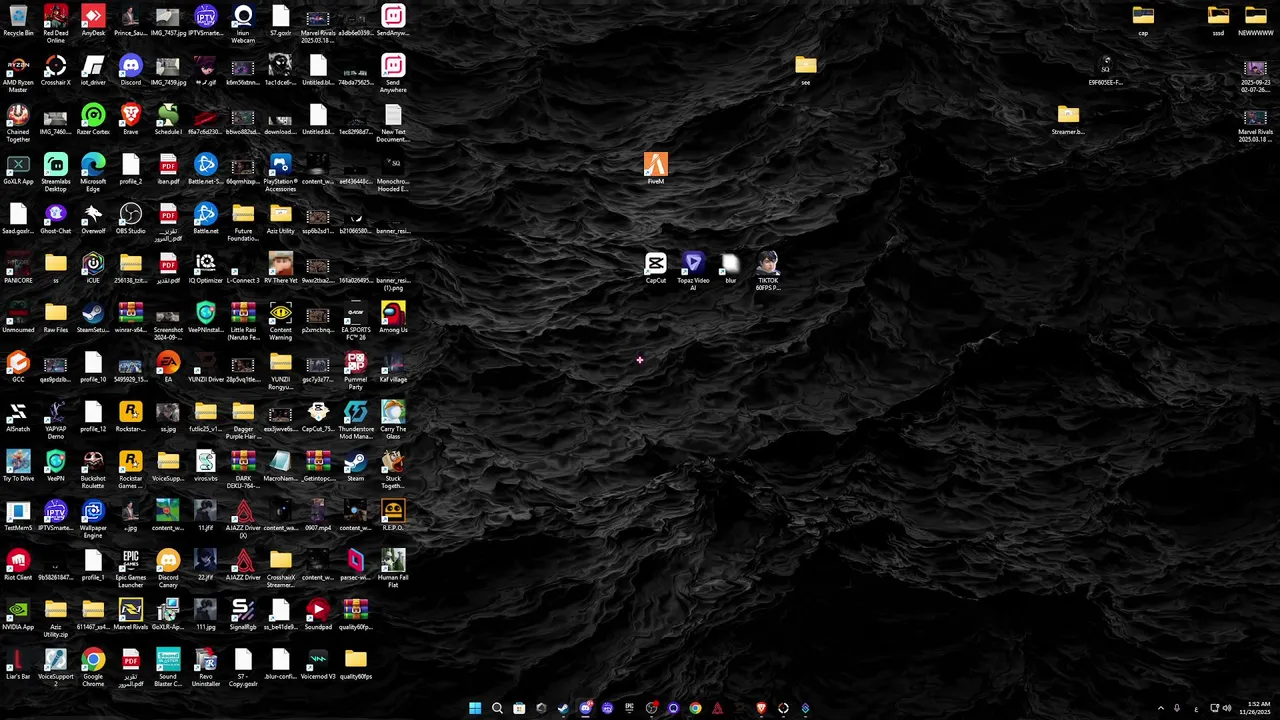The width and height of the screenshot is (1280, 720).
Task: Launch Carry The Glass shortcut
Action: pyautogui.click(x=393, y=421)
